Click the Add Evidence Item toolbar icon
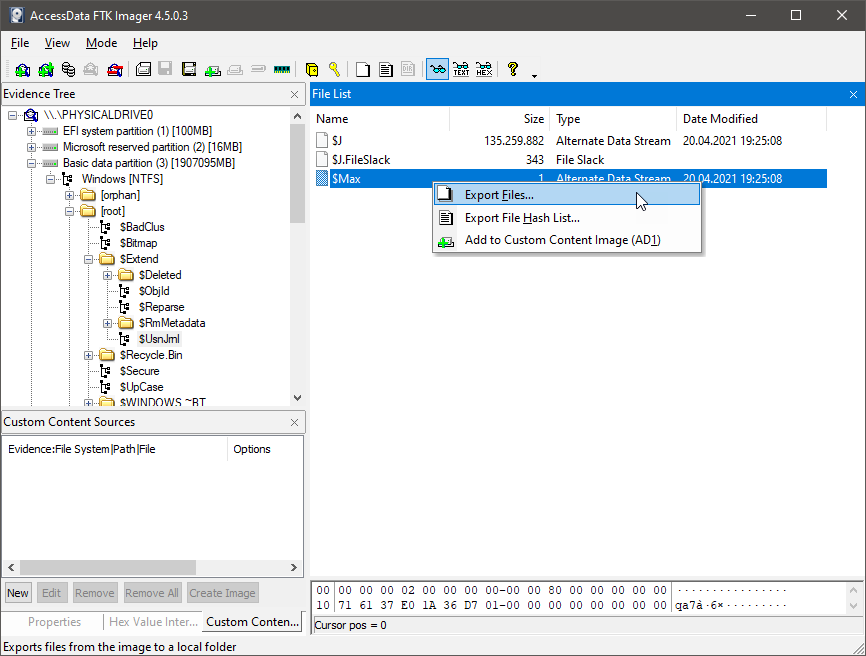 coord(23,70)
